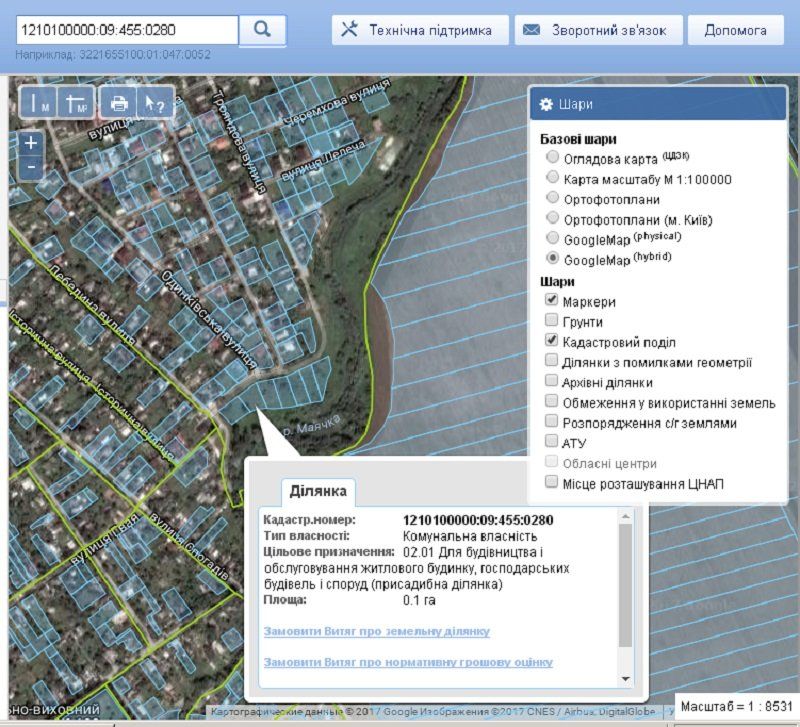Click the gear icon in Шари header
Screen dimensions: 800x727
[x=546, y=105]
